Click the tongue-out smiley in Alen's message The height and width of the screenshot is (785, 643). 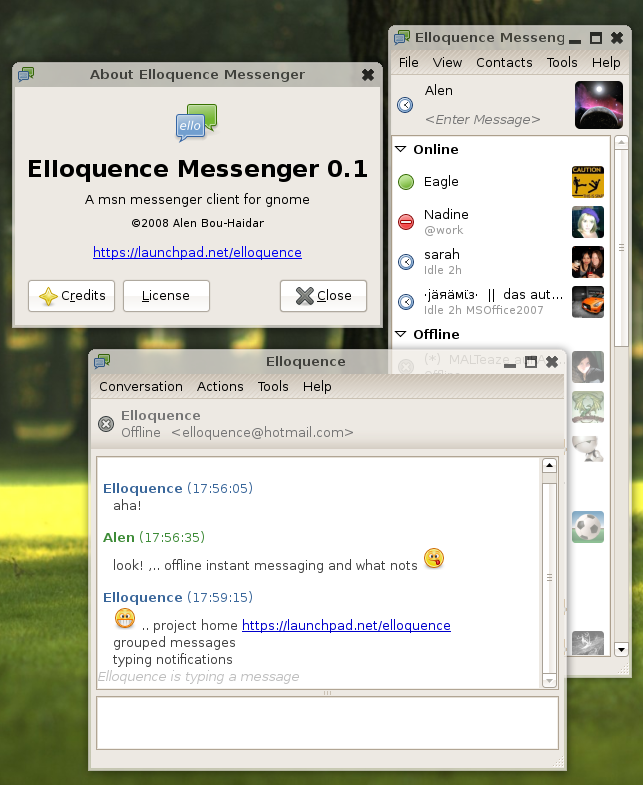tap(434, 558)
